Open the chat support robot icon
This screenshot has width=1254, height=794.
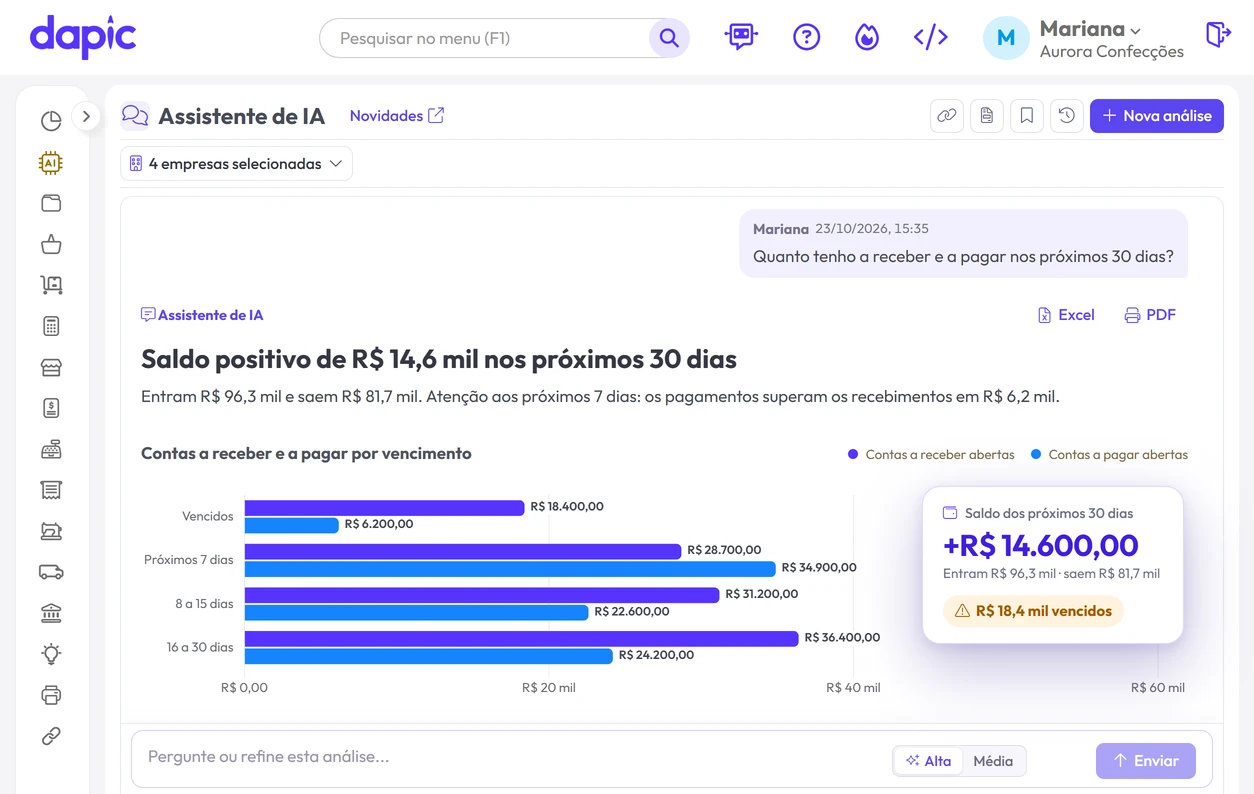click(x=741, y=37)
